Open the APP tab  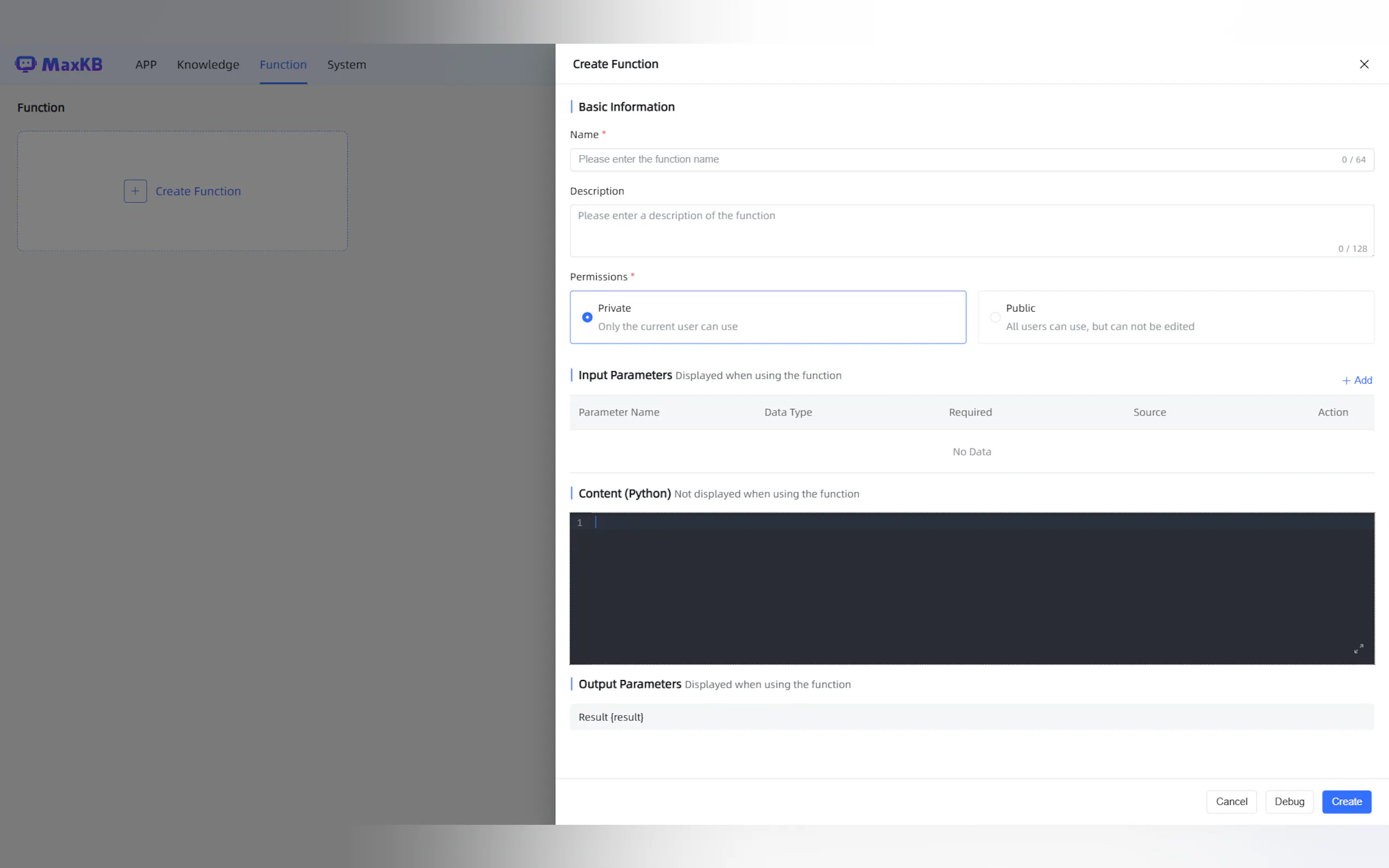pos(146,64)
